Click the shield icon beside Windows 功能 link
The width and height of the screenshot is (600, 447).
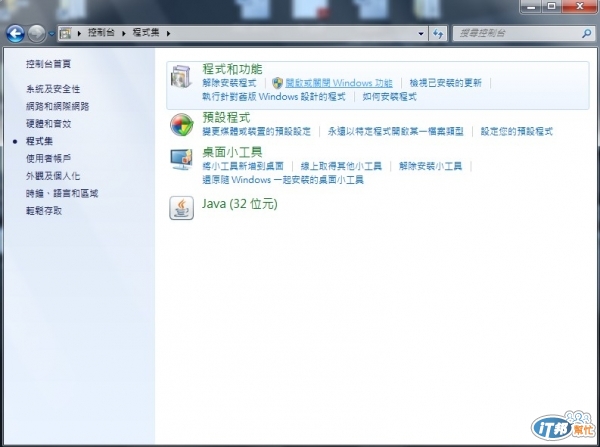[277, 83]
